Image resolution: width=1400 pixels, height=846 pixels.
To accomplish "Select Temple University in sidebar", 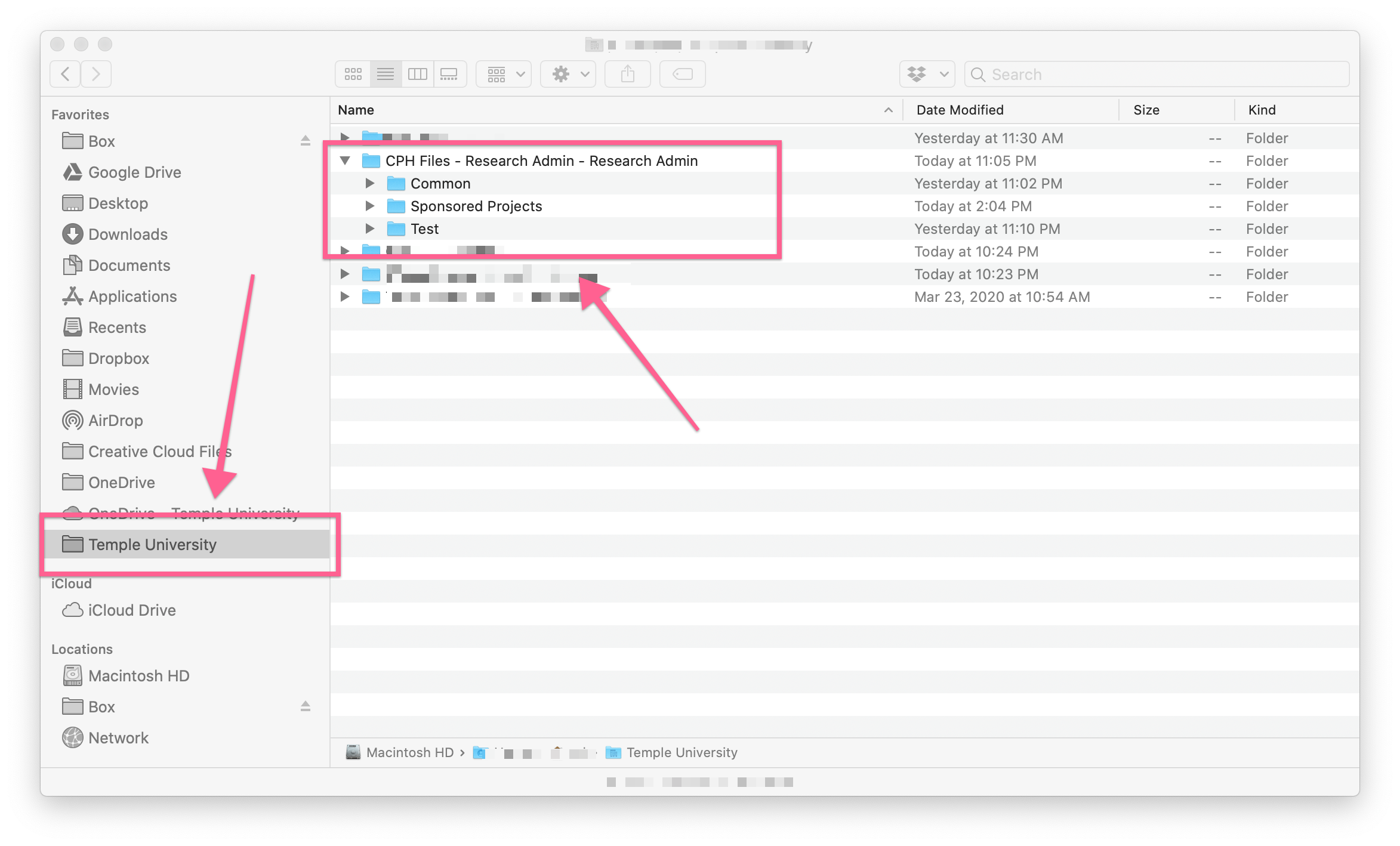I will (x=187, y=544).
